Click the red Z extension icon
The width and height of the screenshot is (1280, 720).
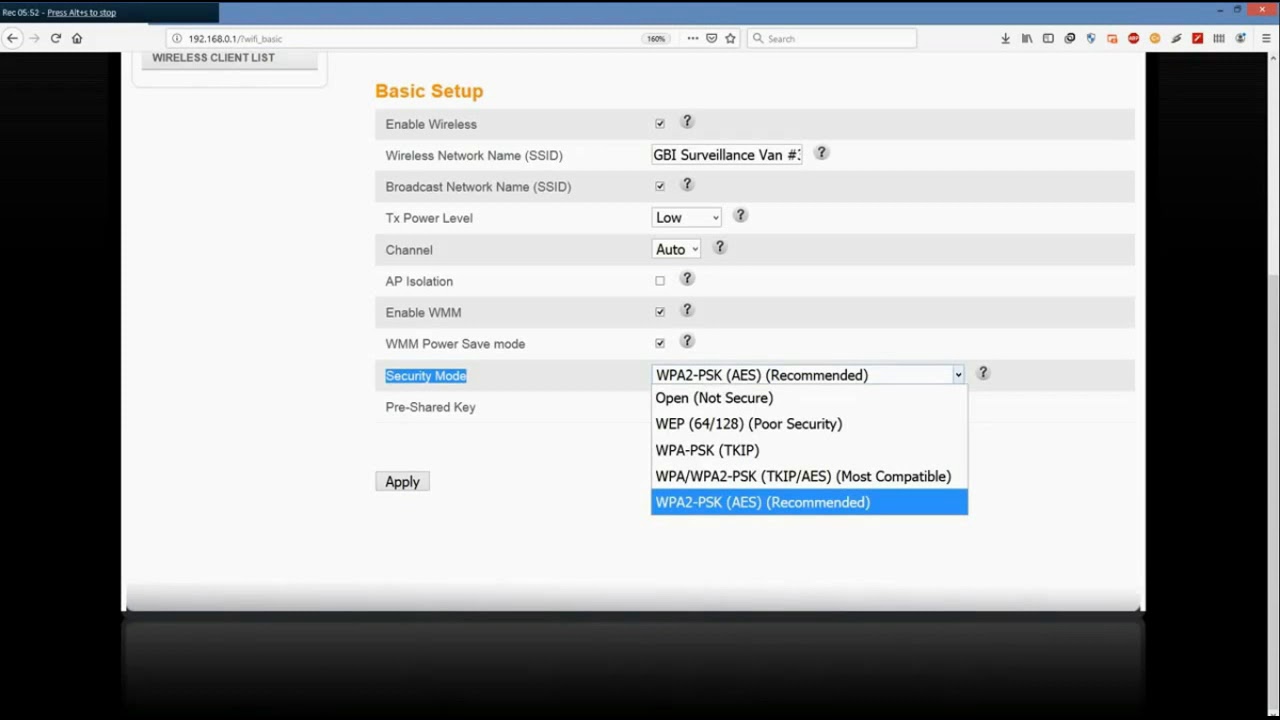1197,38
